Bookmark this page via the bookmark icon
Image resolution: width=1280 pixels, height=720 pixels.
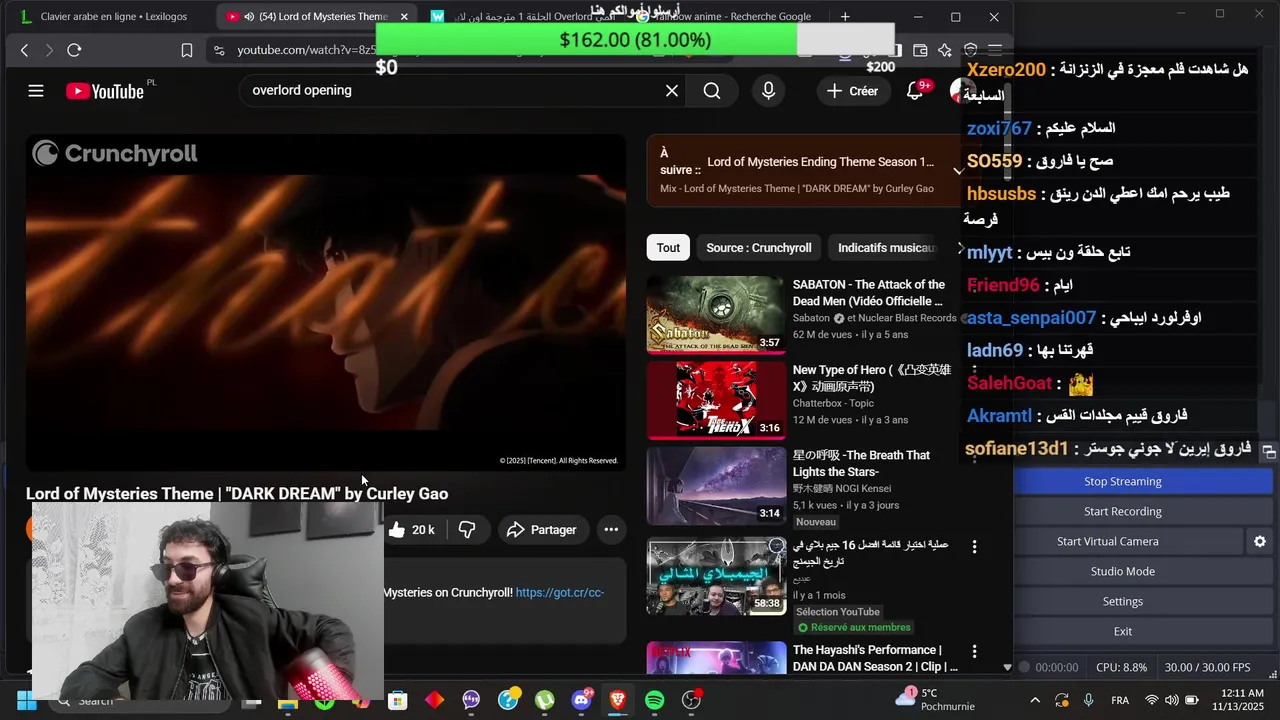[x=187, y=50]
